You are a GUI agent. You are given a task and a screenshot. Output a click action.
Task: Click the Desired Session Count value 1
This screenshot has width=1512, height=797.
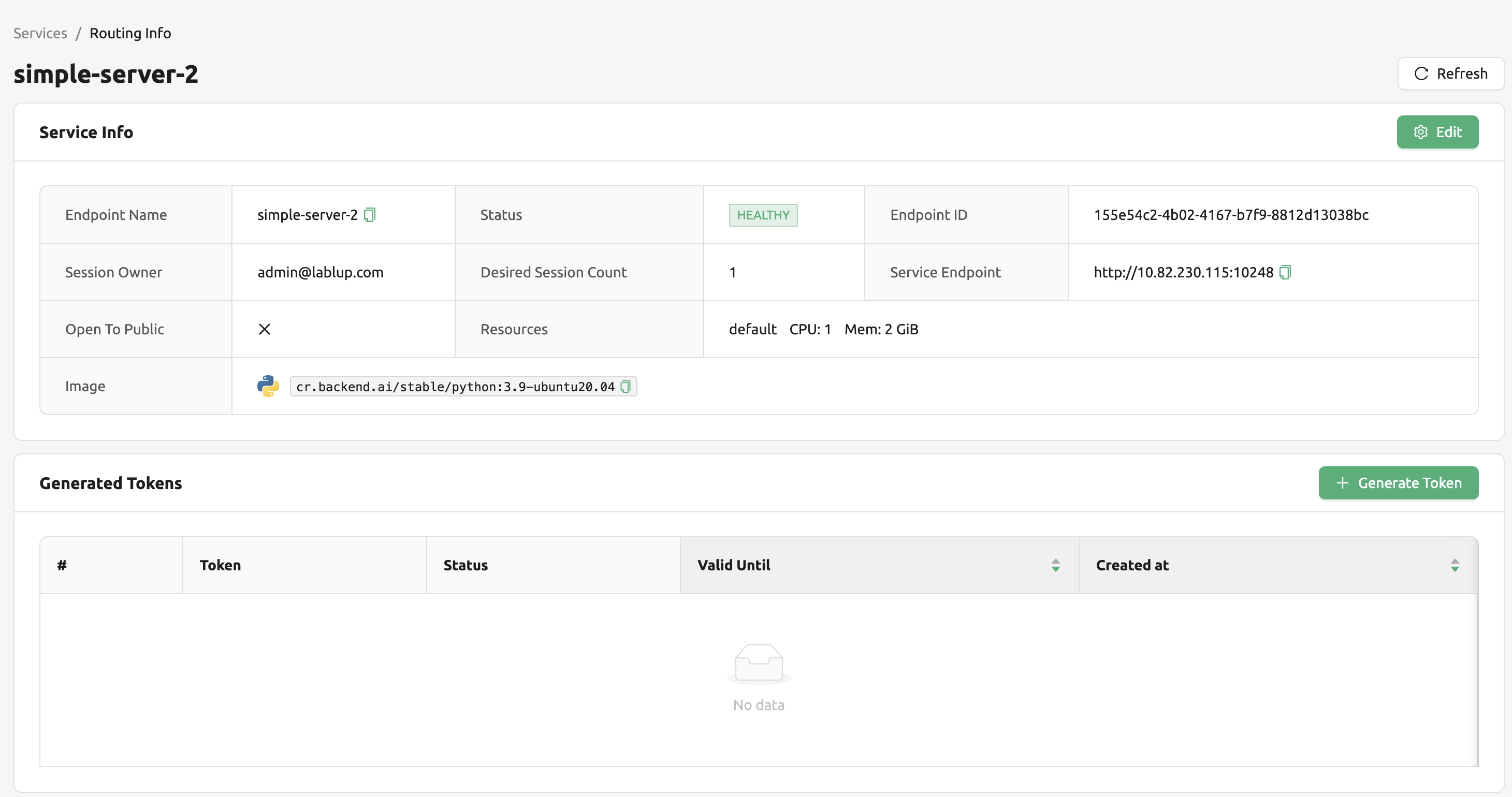pos(733,273)
